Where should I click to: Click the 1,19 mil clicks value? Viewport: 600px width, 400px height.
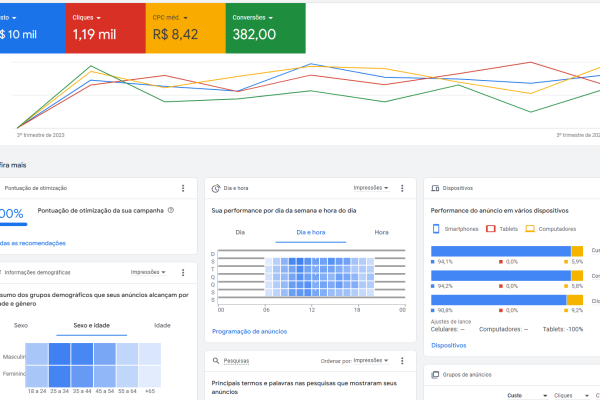94,34
